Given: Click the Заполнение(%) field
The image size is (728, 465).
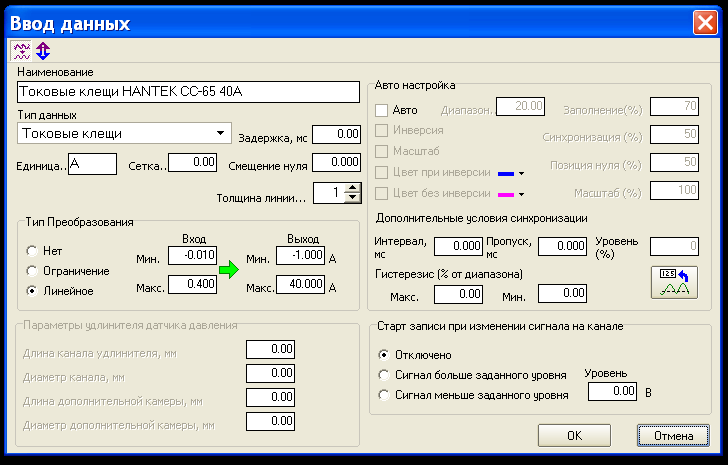Looking at the screenshot, I should point(674,107).
